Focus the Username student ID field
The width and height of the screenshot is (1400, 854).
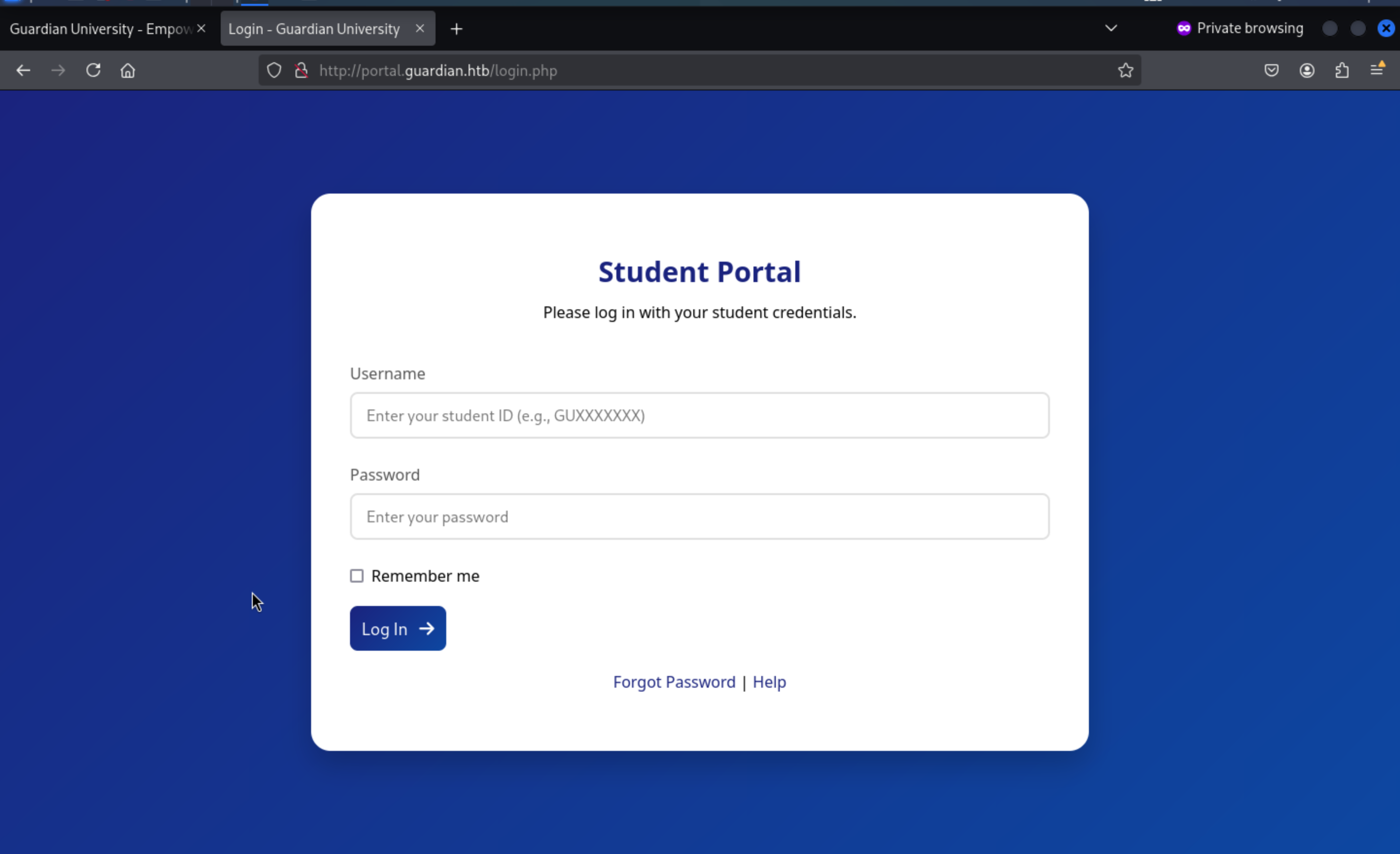point(699,416)
